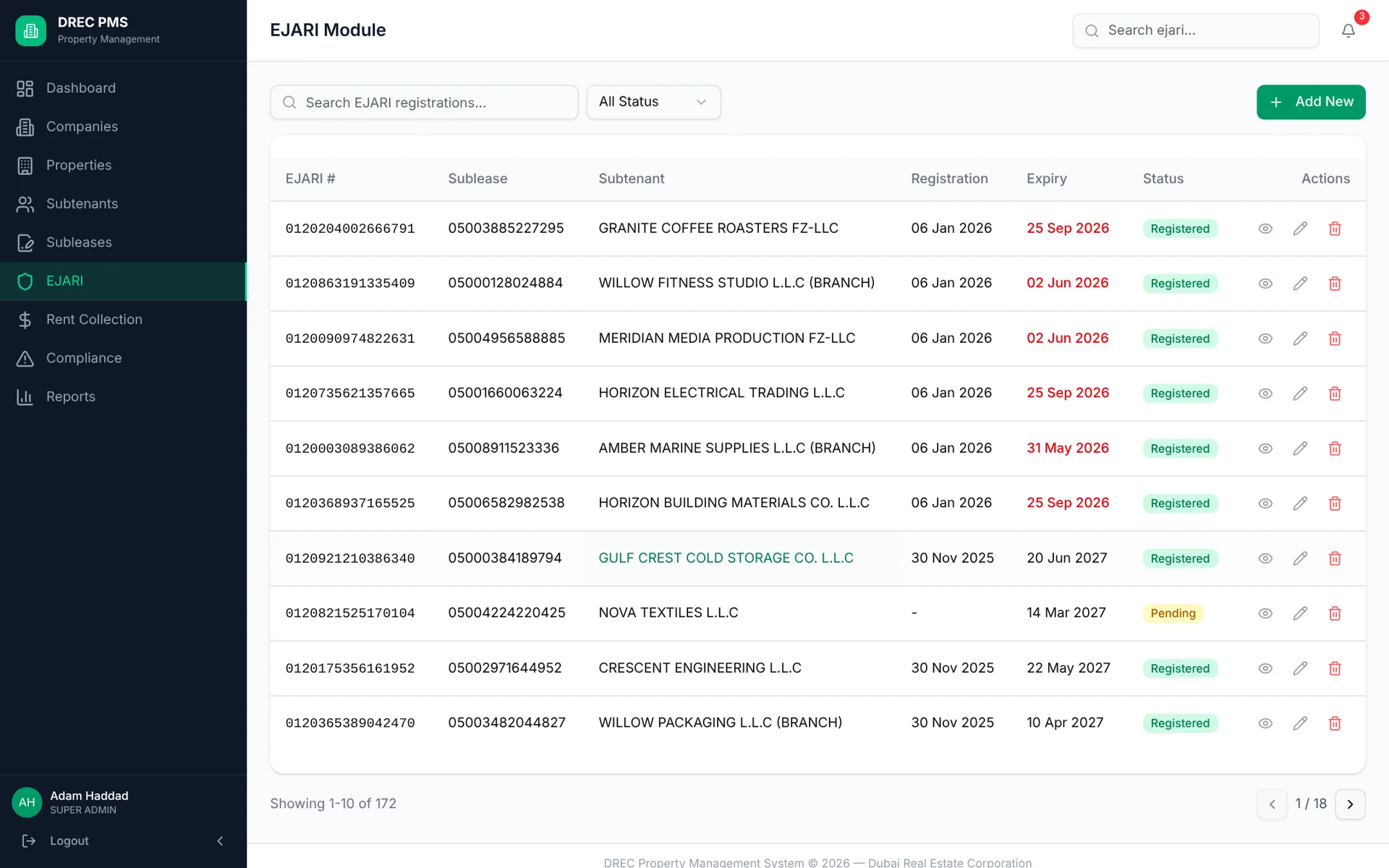The width and height of the screenshot is (1389, 868).
Task: Click sublease number 05000128024884
Action: point(505,283)
